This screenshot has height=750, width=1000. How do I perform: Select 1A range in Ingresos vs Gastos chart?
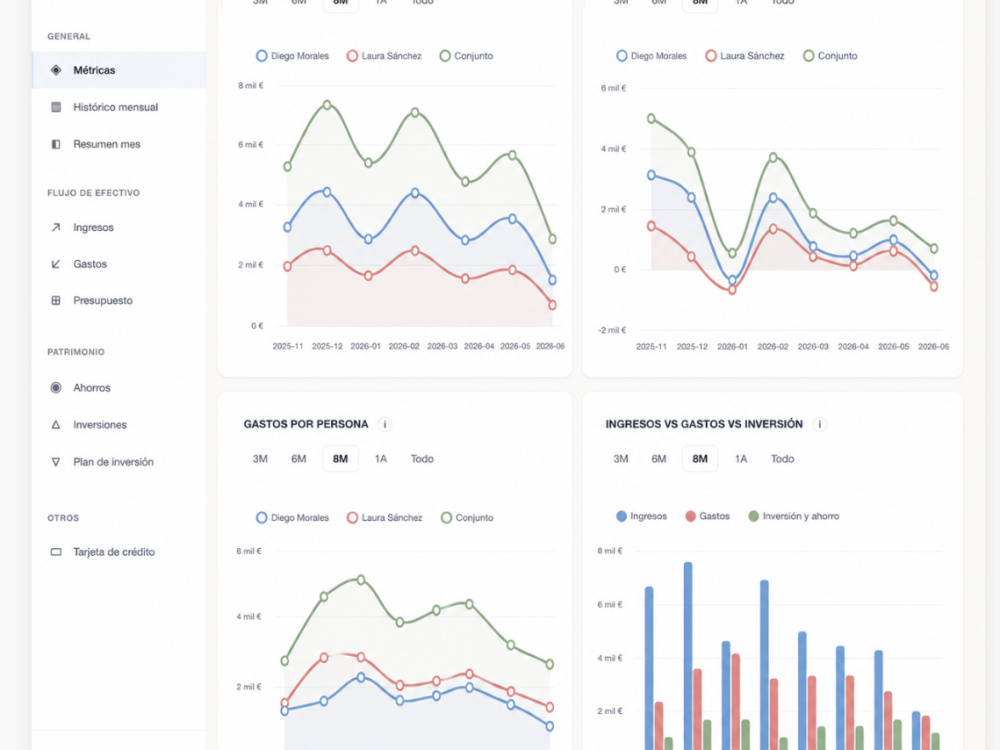740,459
